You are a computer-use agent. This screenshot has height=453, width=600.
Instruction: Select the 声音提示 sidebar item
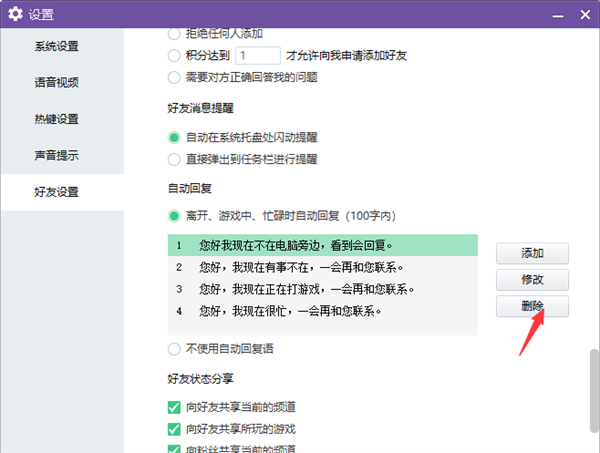pyautogui.click(x=56, y=155)
